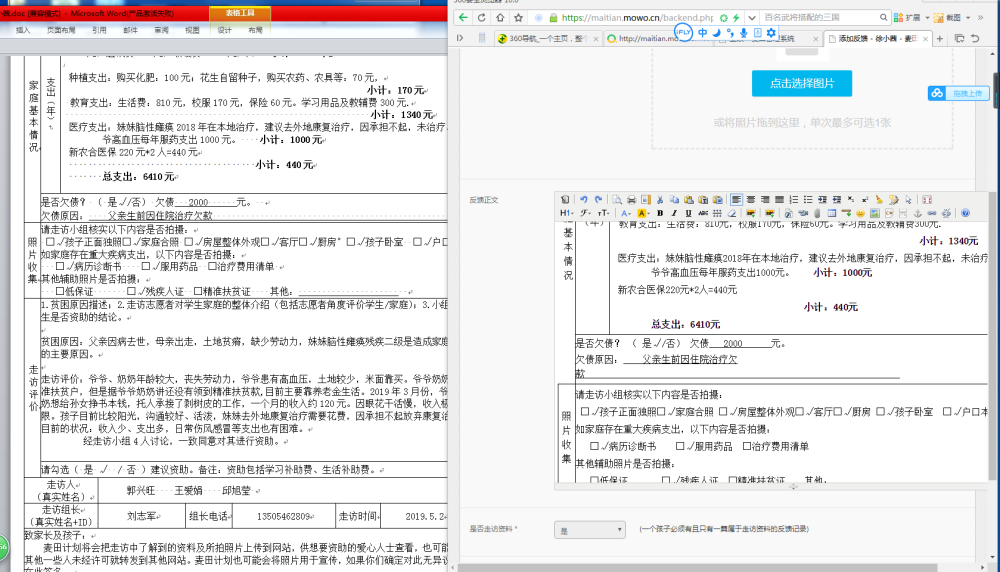Activate iFLY voice input microphone
The image size is (1000, 572).
click(744, 33)
